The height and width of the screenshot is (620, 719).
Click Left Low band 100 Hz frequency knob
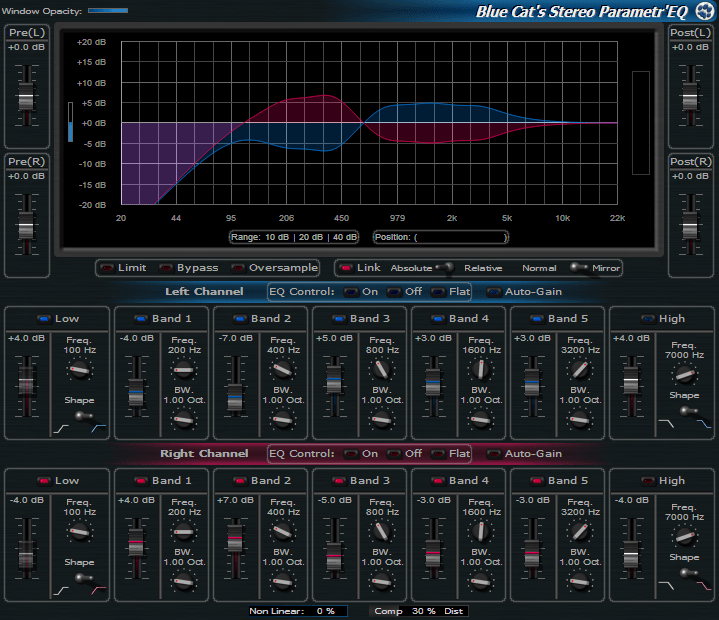tap(79, 370)
